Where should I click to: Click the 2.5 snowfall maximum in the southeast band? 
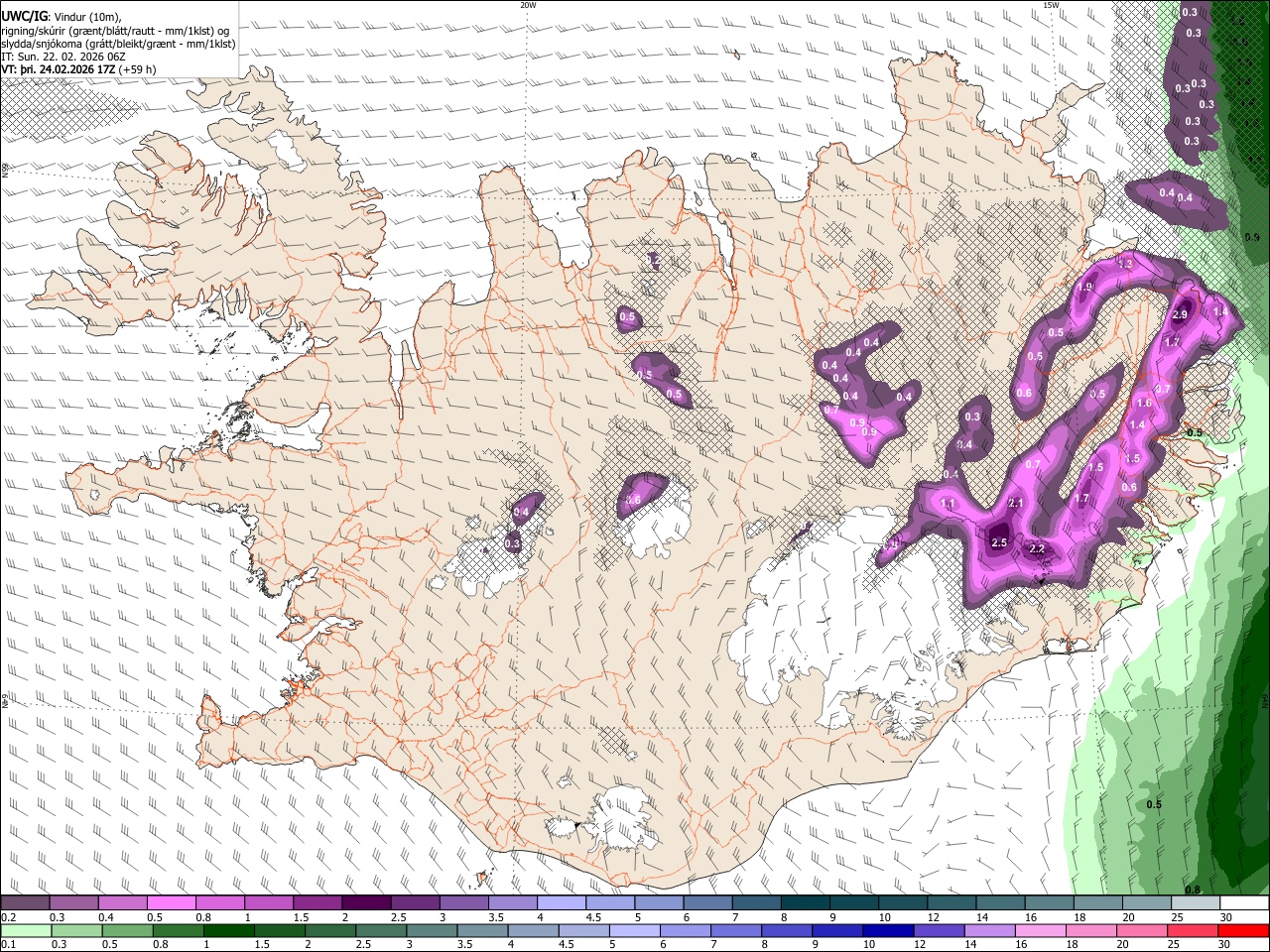[999, 542]
